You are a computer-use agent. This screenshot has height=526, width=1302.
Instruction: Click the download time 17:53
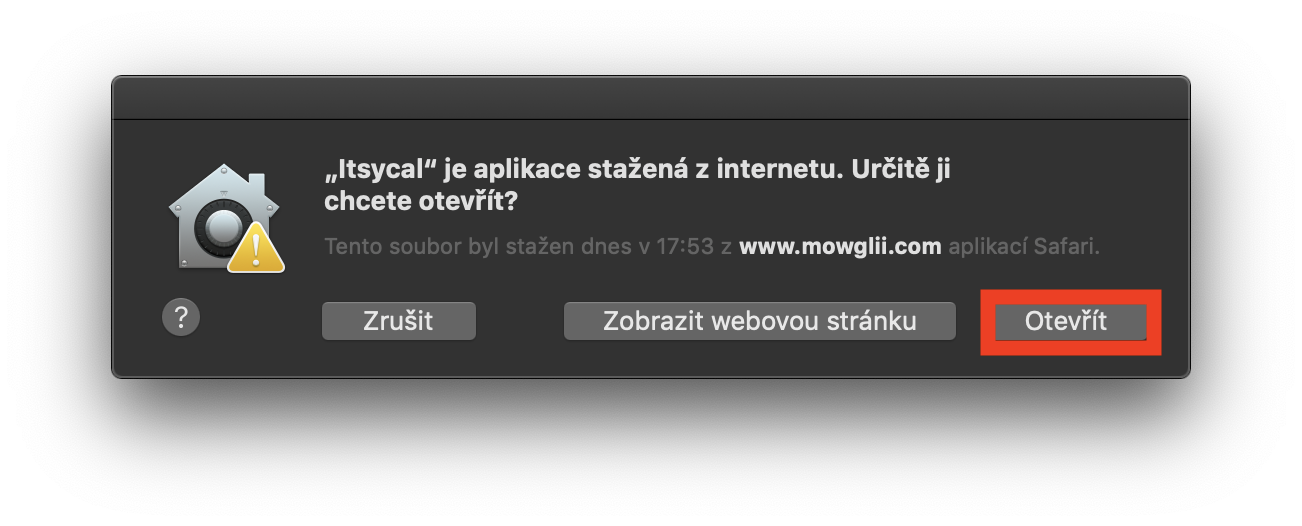pyautogui.click(x=685, y=246)
